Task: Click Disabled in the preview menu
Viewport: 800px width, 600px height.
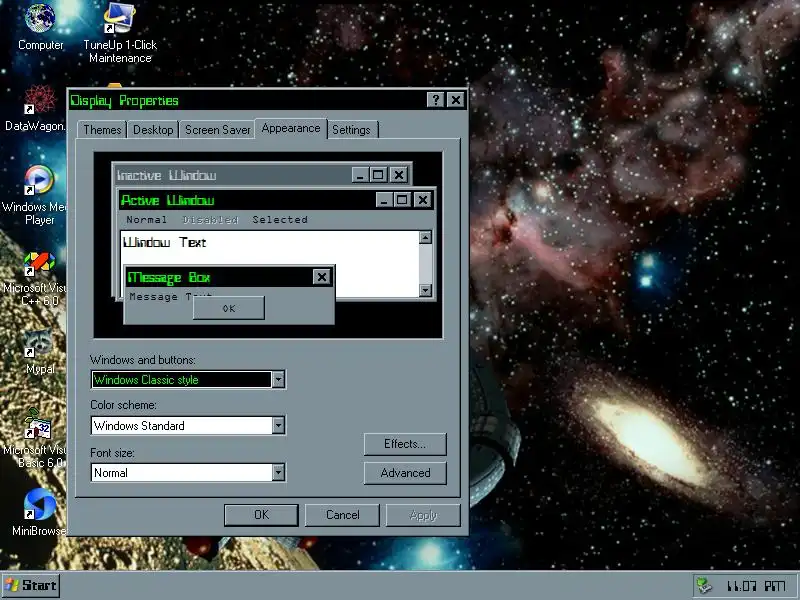Action: (x=211, y=220)
